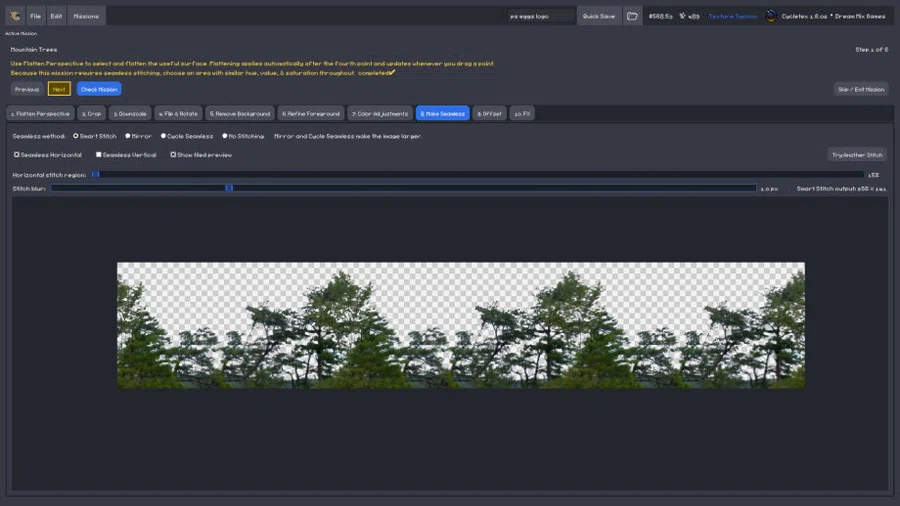The height and width of the screenshot is (506, 900).
Task: Open the Texture Tycoon link
Action: (x=733, y=16)
